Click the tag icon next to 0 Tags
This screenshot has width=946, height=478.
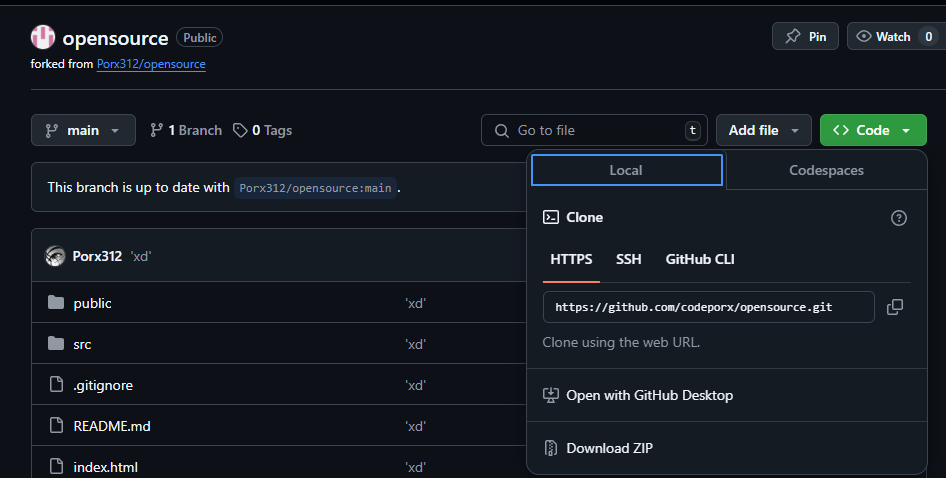pyautogui.click(x=240, y=130)
